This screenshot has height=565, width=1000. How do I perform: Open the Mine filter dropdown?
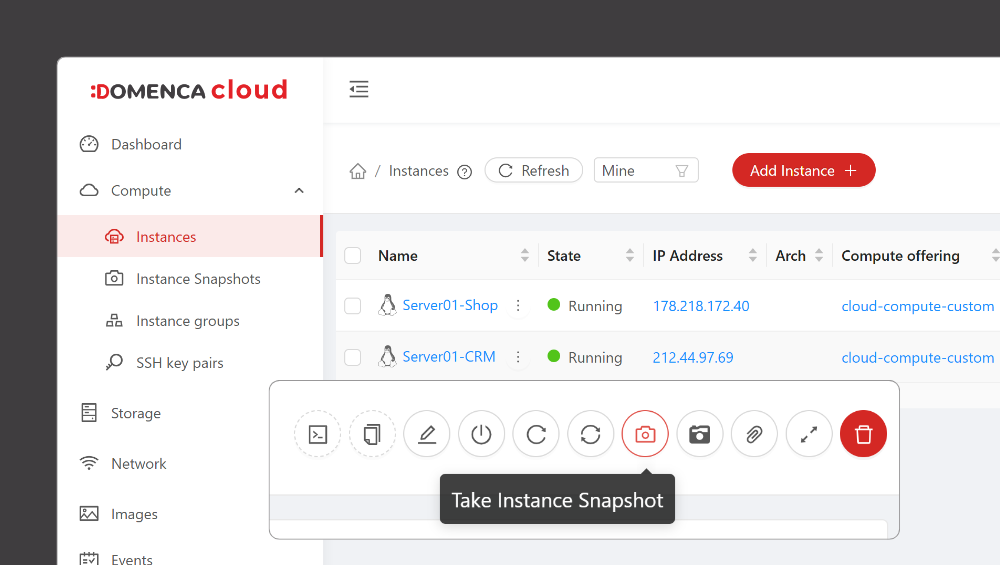click(645, 171)
